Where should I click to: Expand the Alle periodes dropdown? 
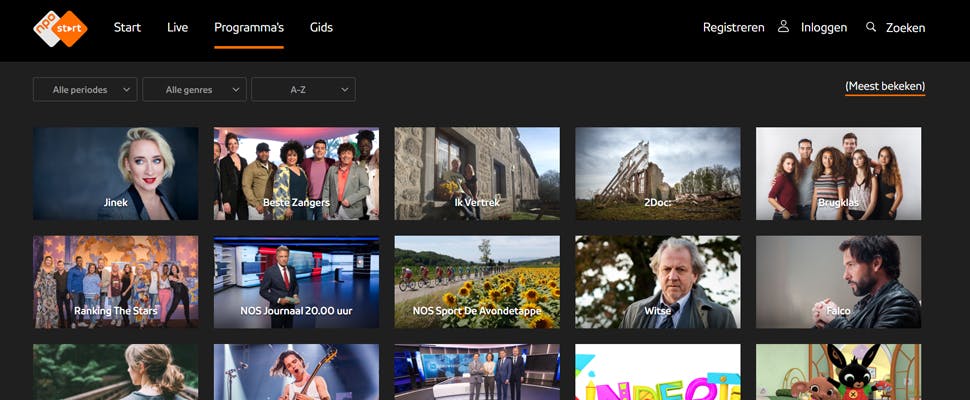pos(85,90)
